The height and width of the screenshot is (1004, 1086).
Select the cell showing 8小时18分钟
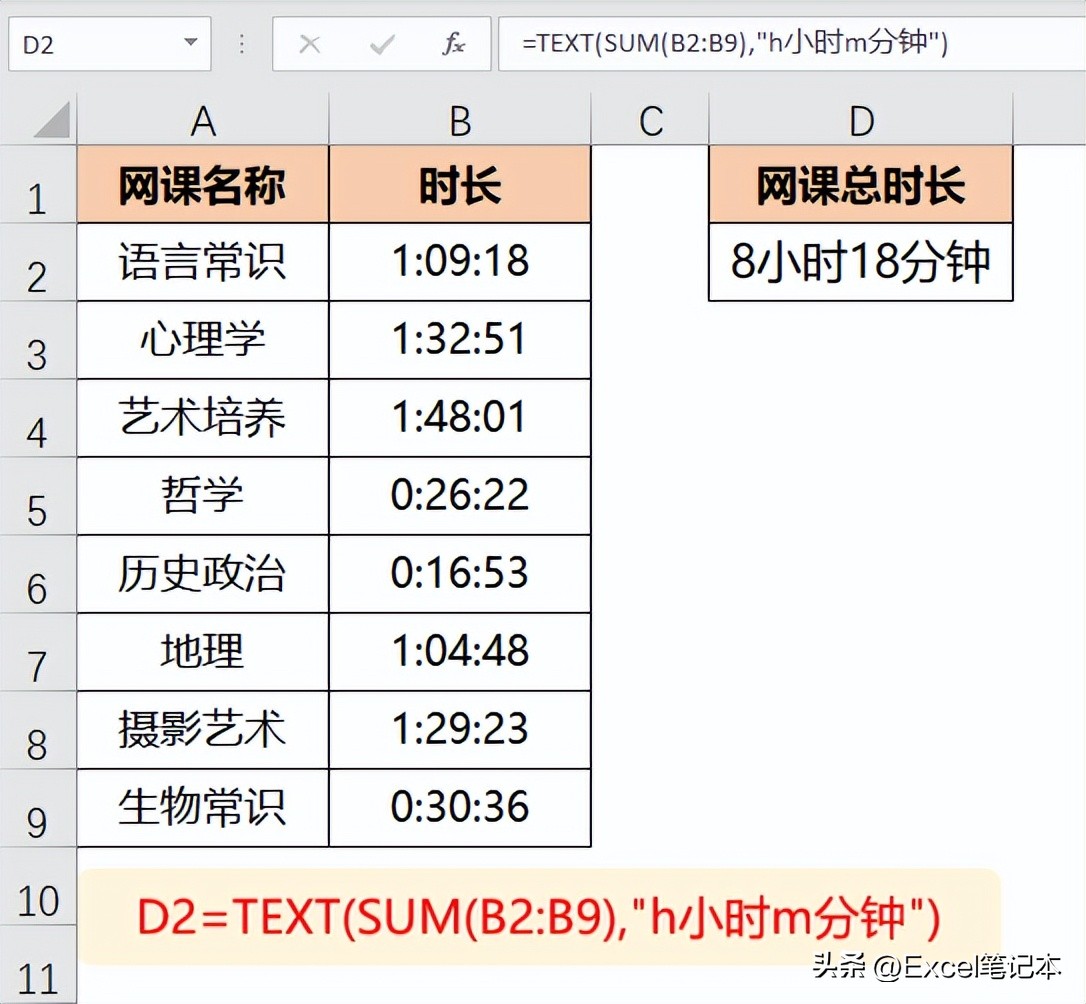click(x=860, y=262)
